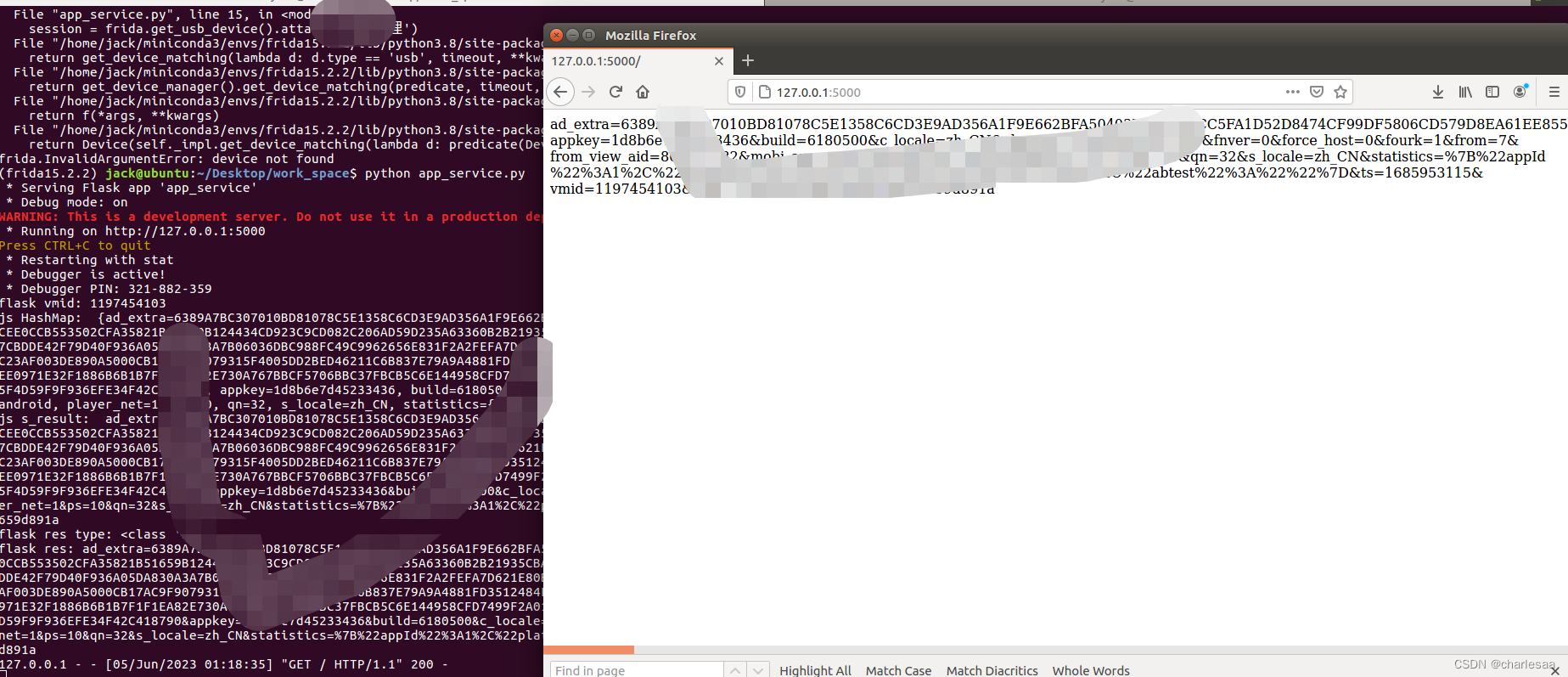Viewport: 1568px width, 677px height.
Task: Reload the 127.0.0.1:5000 page
Action: [616, 92]
